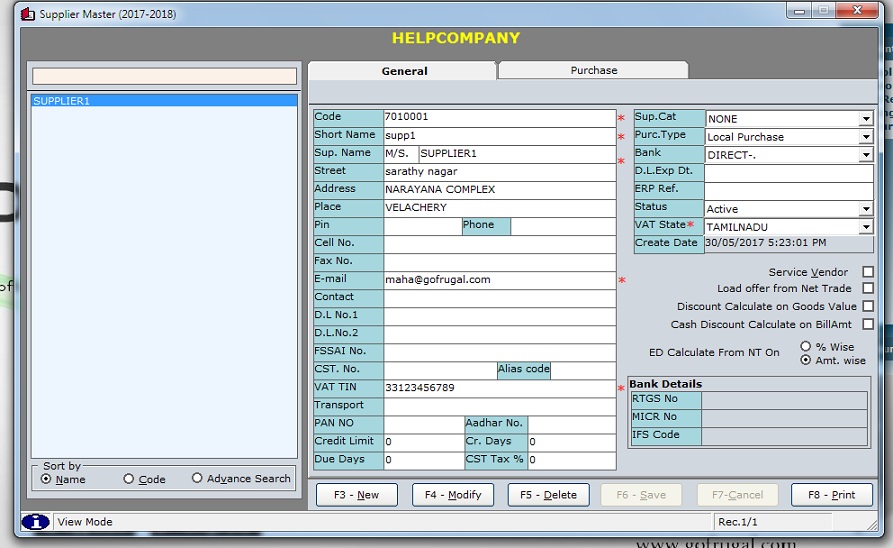This screenshot has width=893, height=548.
Task: Click the F8 - Print button
Action: [x=830, y=495]
